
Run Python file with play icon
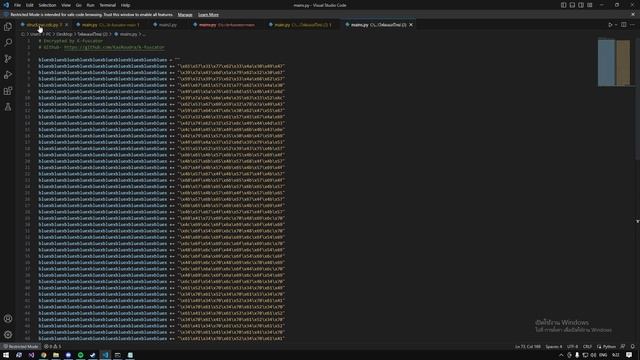click(610, 25)
